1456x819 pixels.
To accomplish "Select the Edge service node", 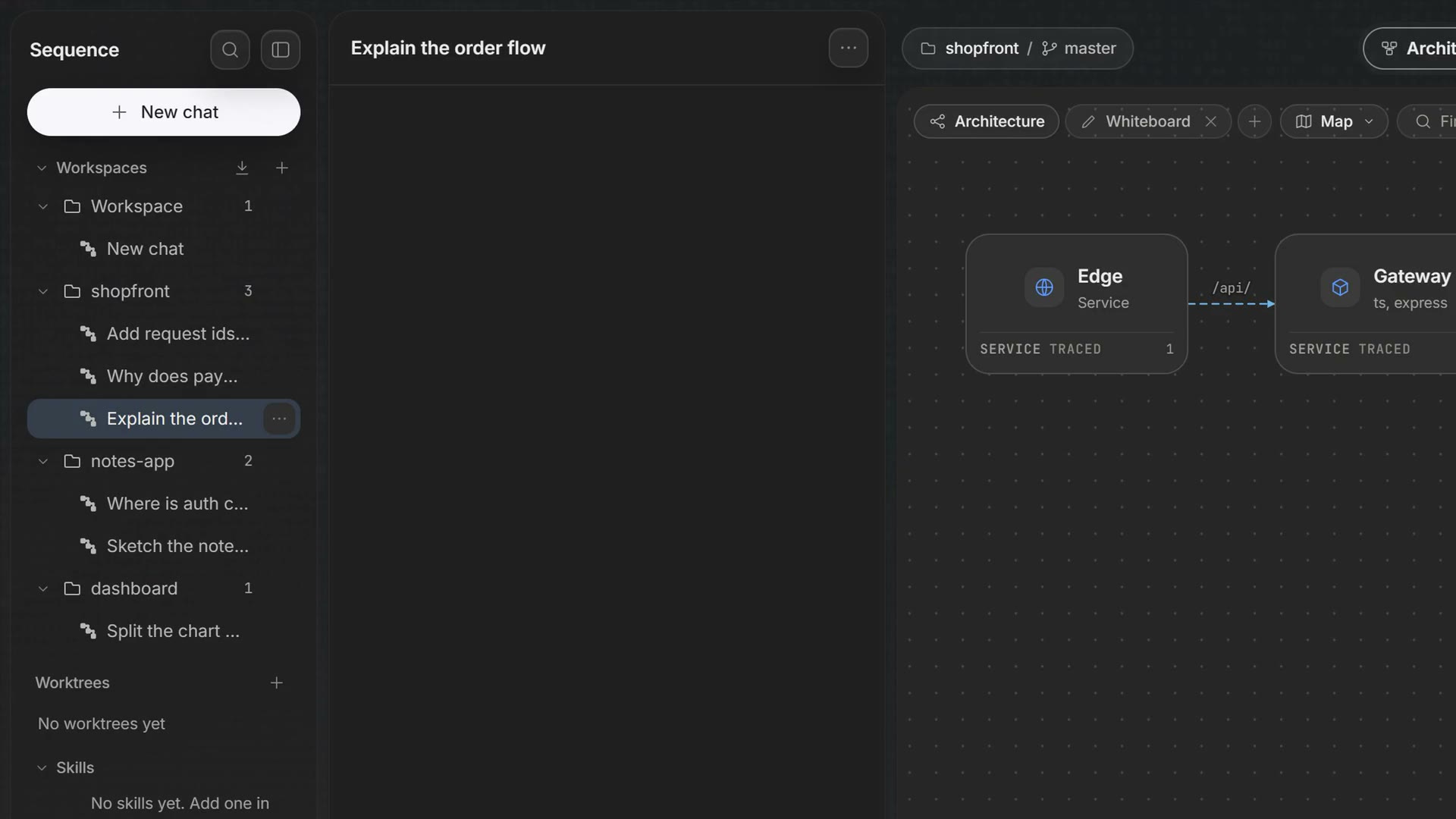I will tap(1077, 303).
